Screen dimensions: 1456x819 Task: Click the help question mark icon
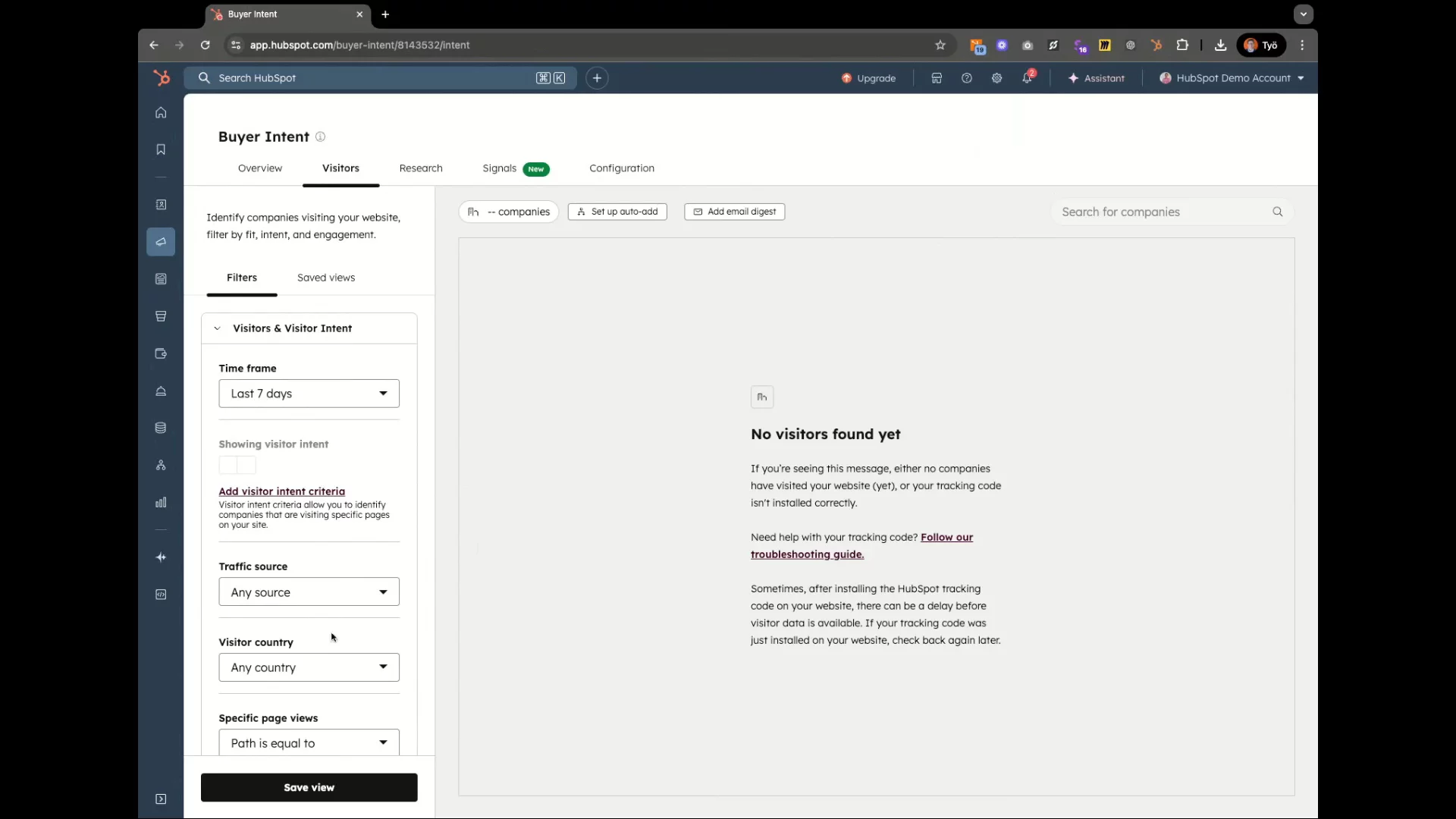[x=966, y=78]
